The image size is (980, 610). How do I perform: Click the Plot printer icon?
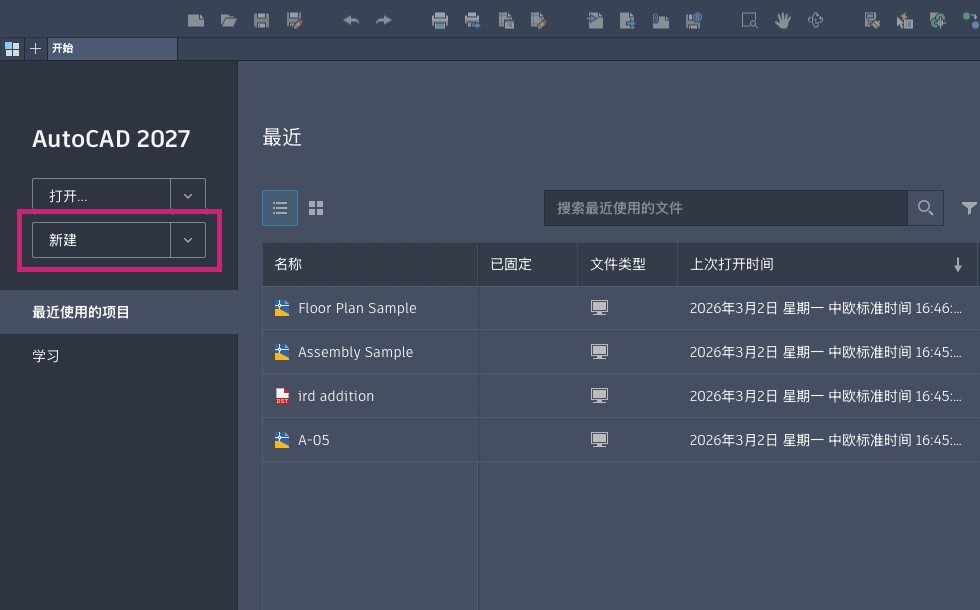pyautogui.click(x=440, y=21)
